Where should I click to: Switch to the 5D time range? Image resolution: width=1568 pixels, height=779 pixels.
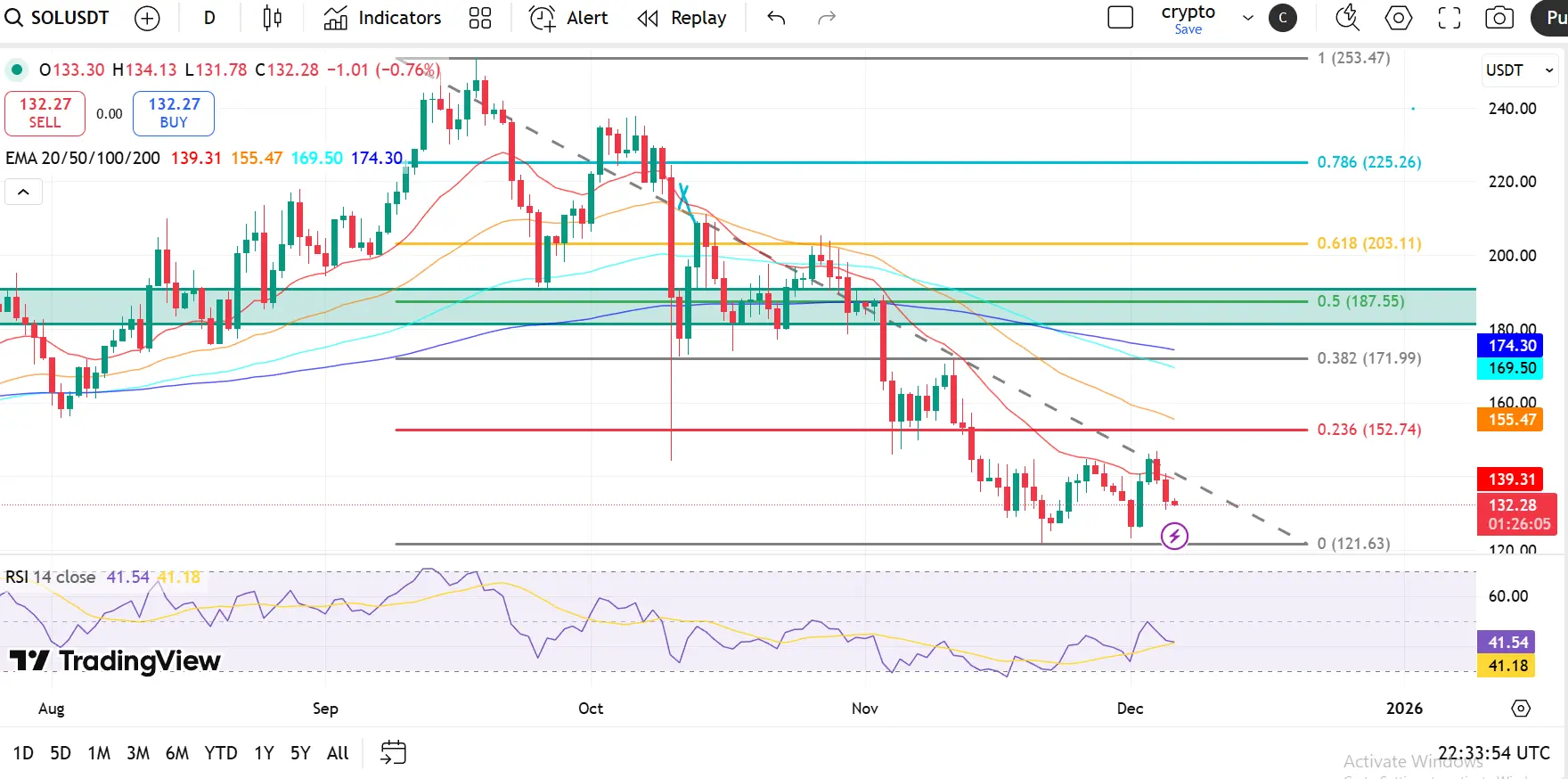pos(61,753)
